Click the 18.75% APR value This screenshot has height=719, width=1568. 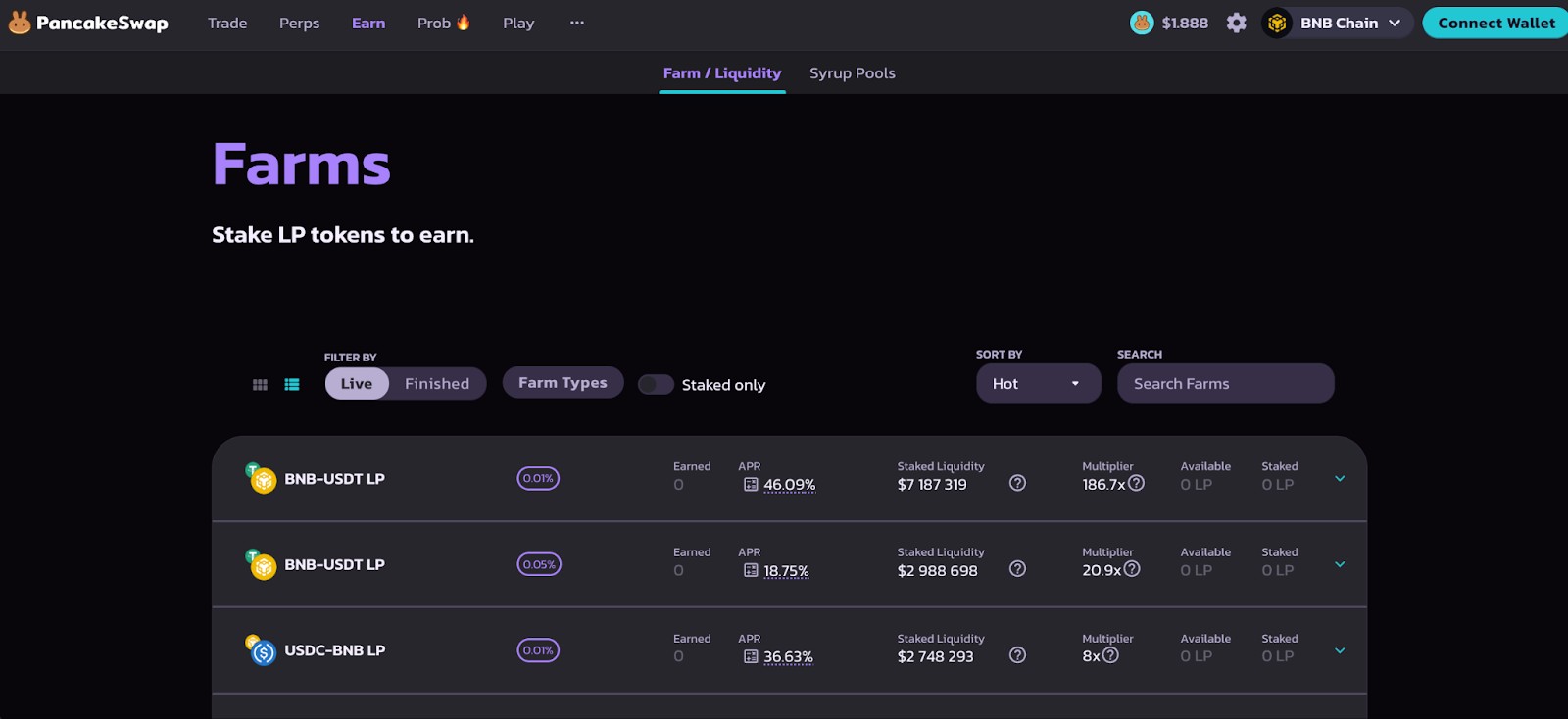[786, 571]
